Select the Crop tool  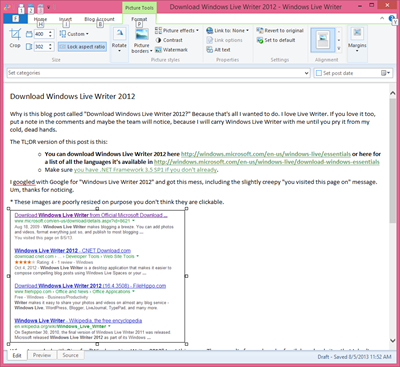15,38
